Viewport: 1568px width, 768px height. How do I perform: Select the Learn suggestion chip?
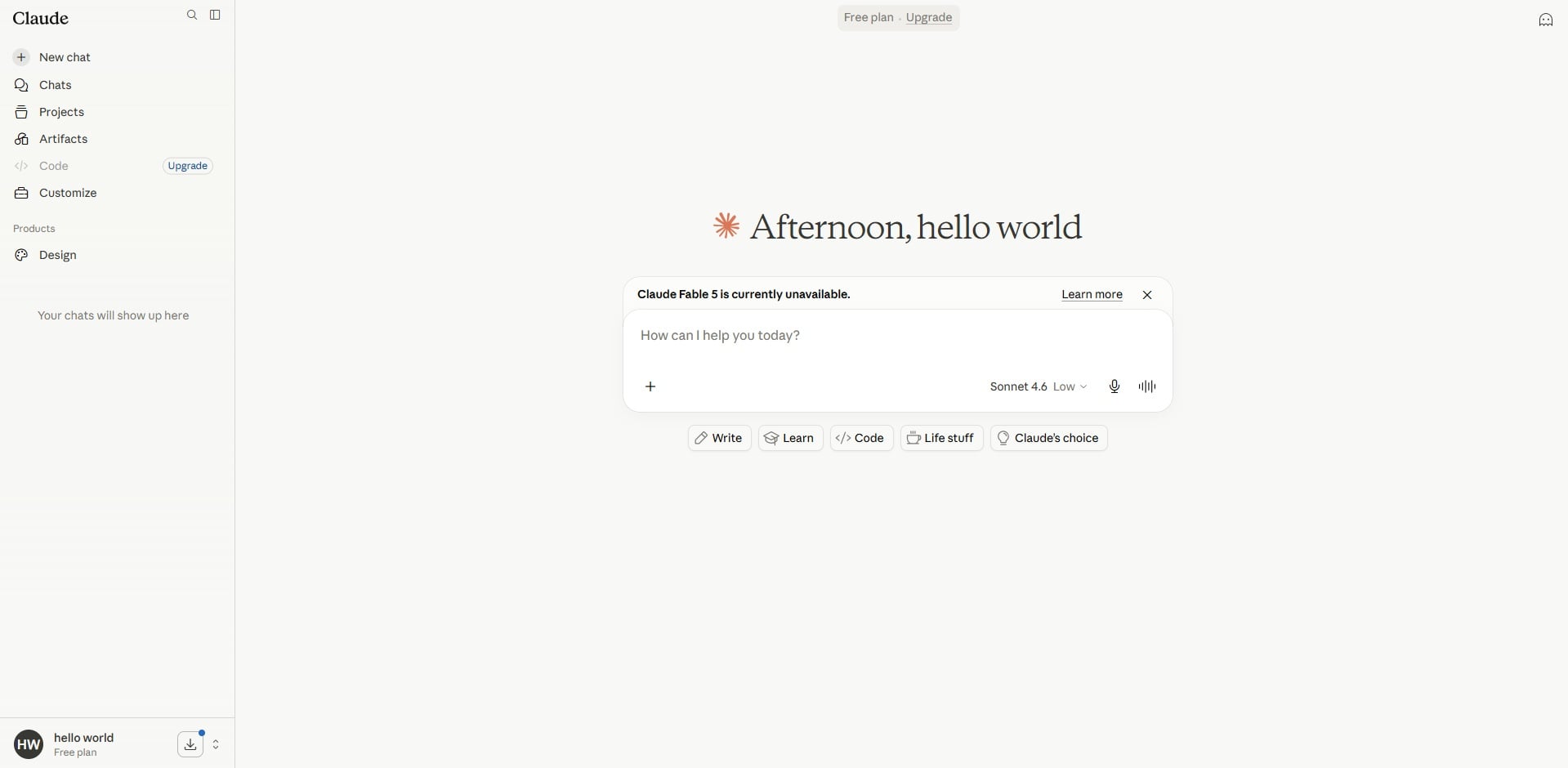pos(790,438)
